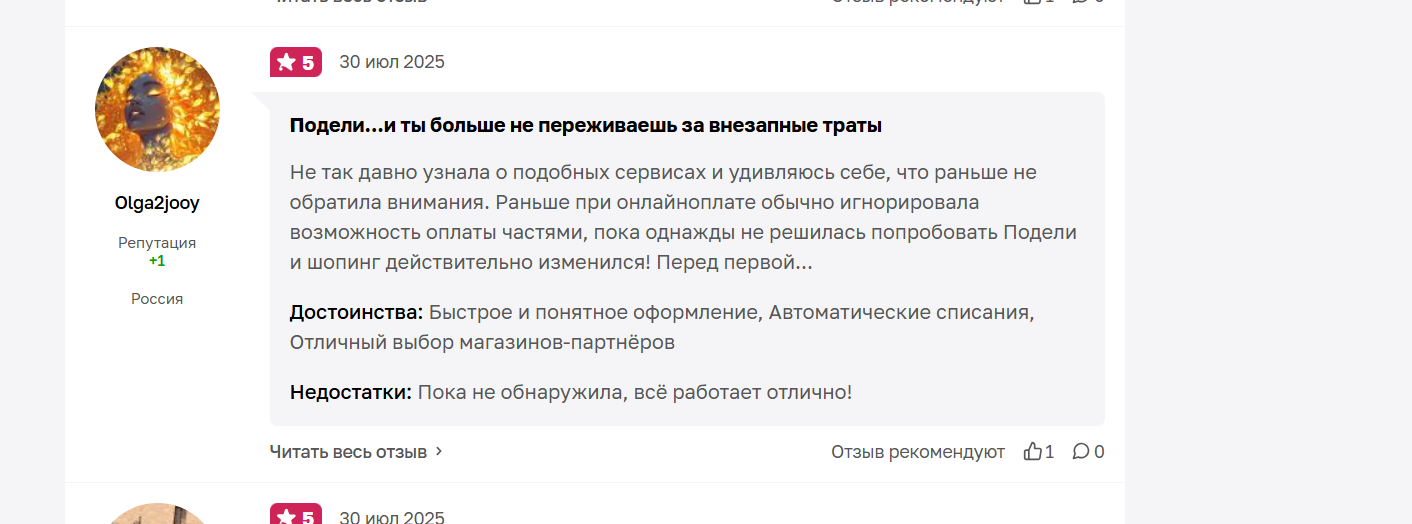The height and width of the screenshot is (524, 1412).
Task: Click the Отзыв рекомендуют label
Action: pos(918,452)
